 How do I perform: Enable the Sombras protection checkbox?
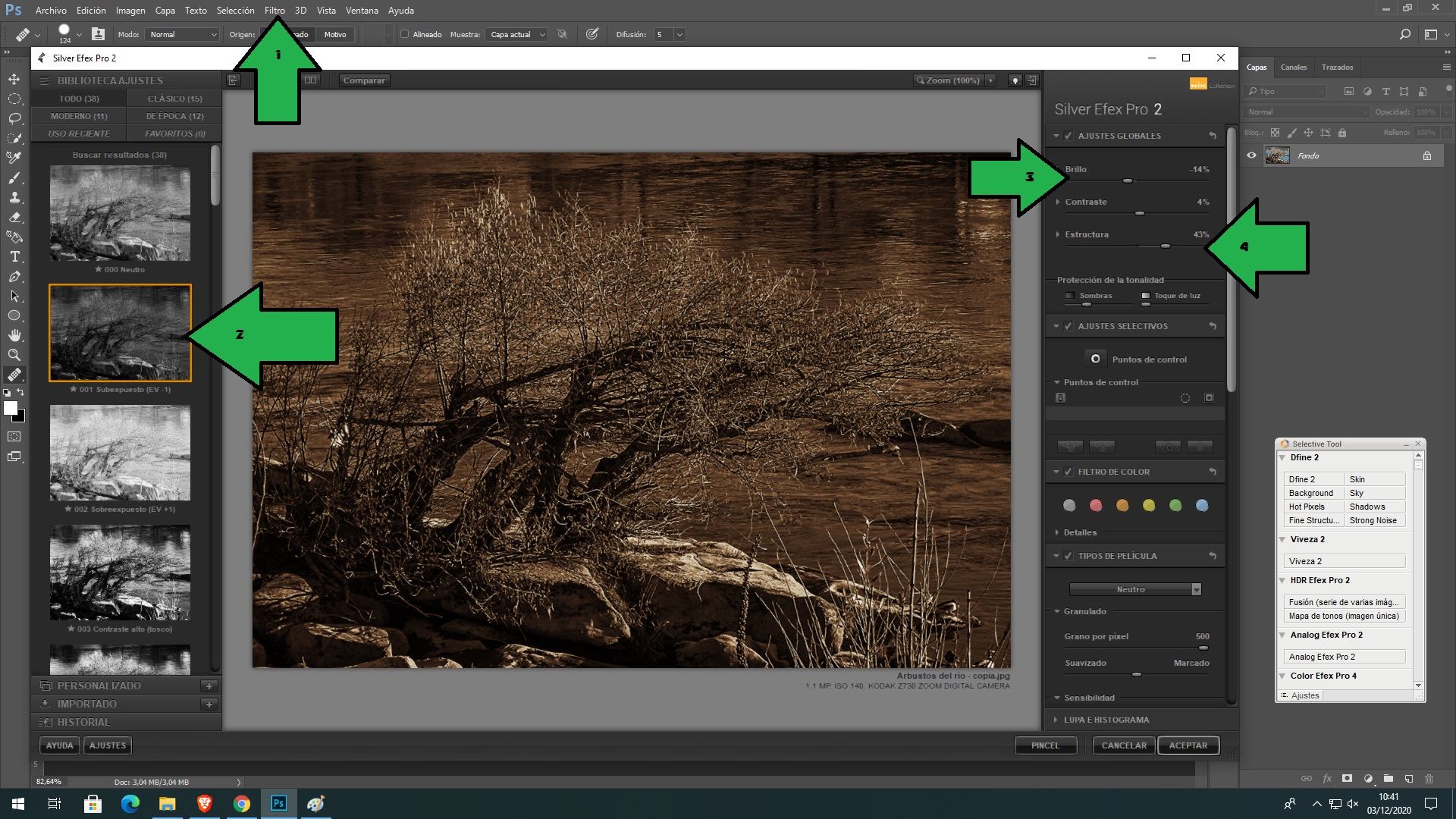1070,296
